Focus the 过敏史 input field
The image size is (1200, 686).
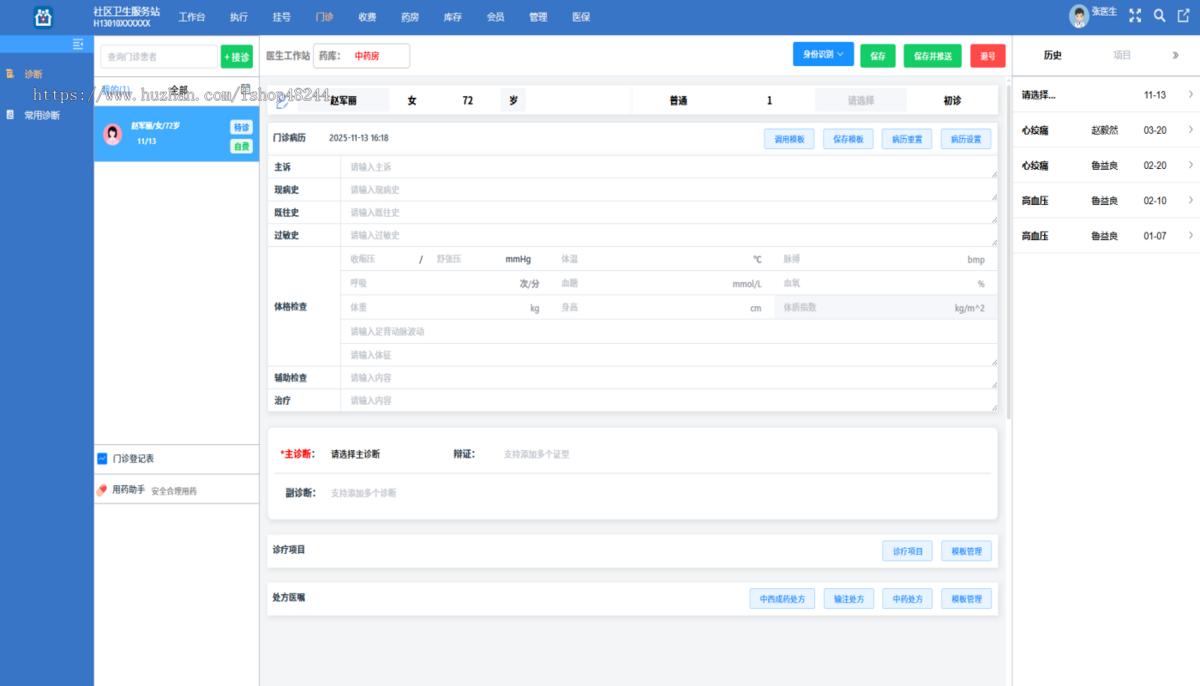pyautogui.click(x=669, y=236)
